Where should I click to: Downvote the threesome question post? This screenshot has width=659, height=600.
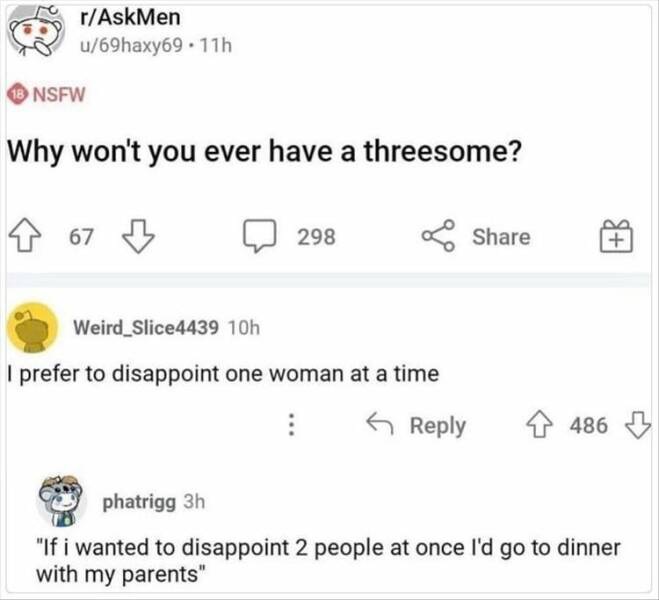pos(138,236)
